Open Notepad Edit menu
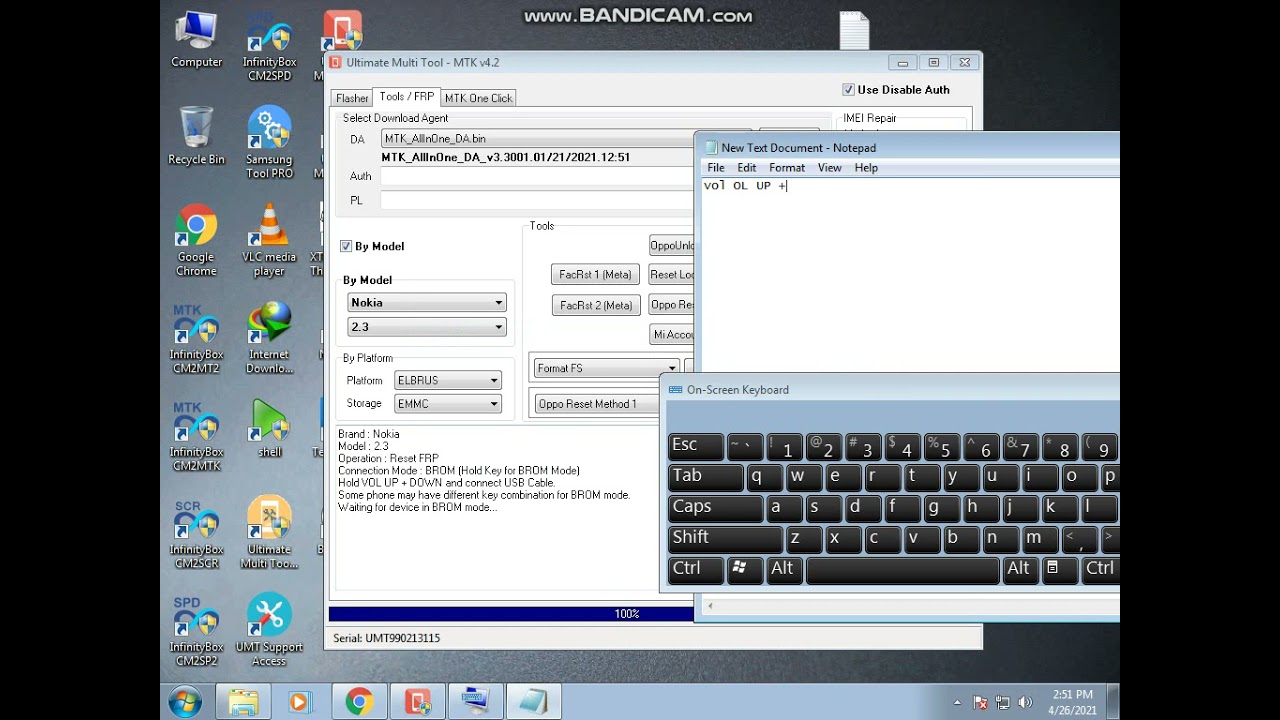 pyautogui.click(x=747, y=168)
